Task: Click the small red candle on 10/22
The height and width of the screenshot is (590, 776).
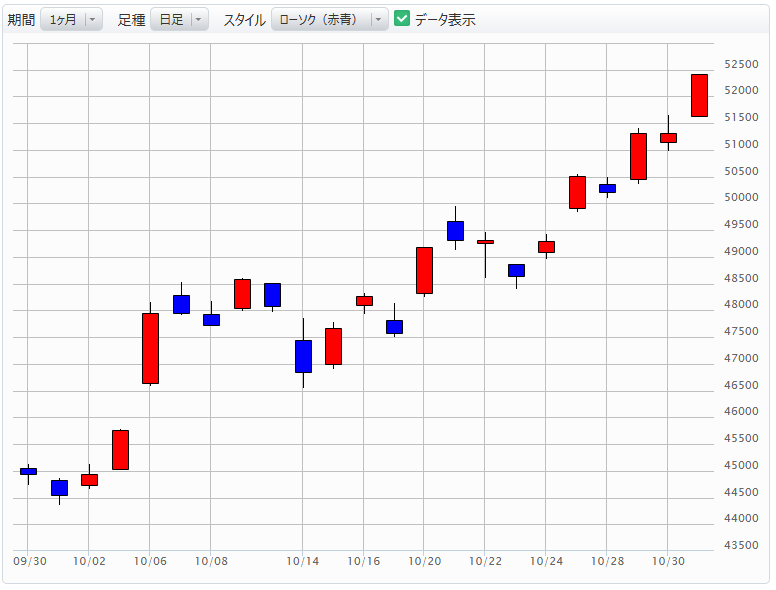Action: (x=485, y=242)
